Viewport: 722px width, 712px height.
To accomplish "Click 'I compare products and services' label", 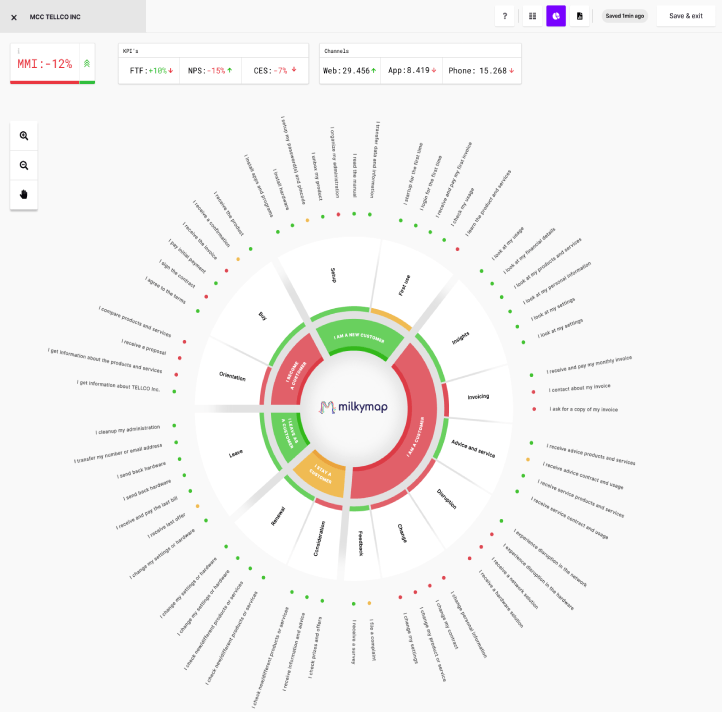I will tap(135, 321).
